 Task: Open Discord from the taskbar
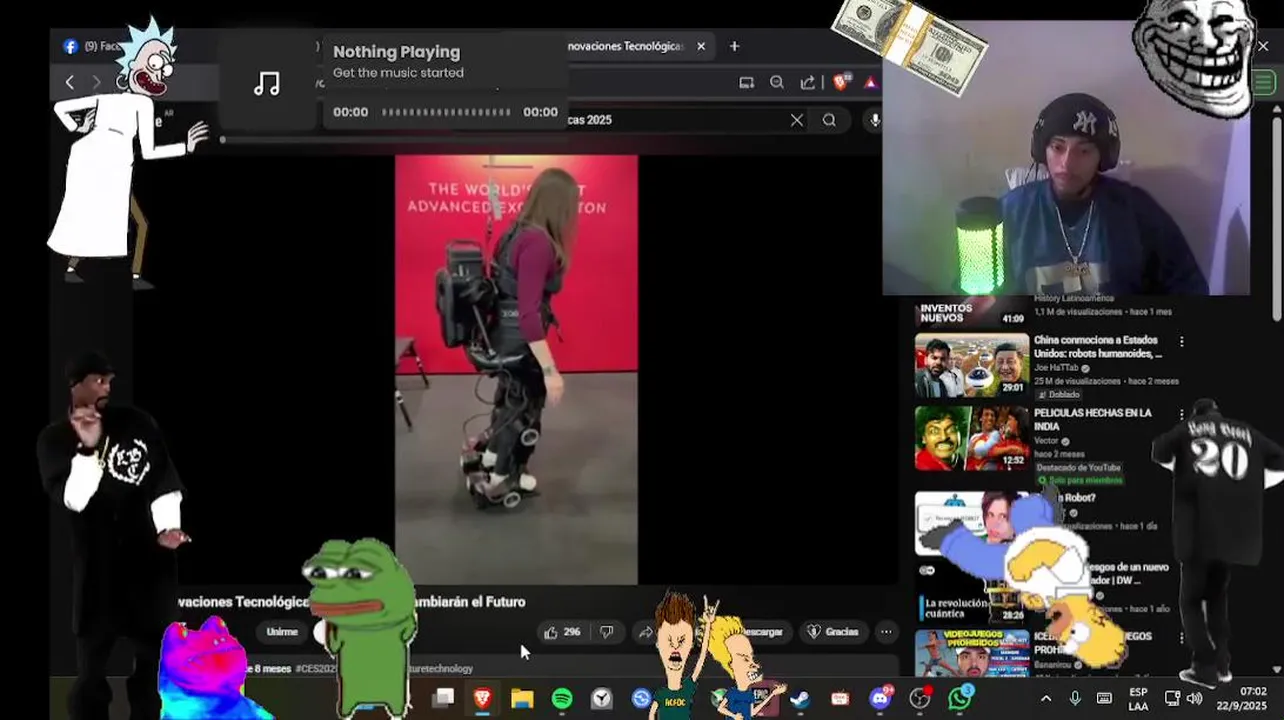click(x=880, y=698)
